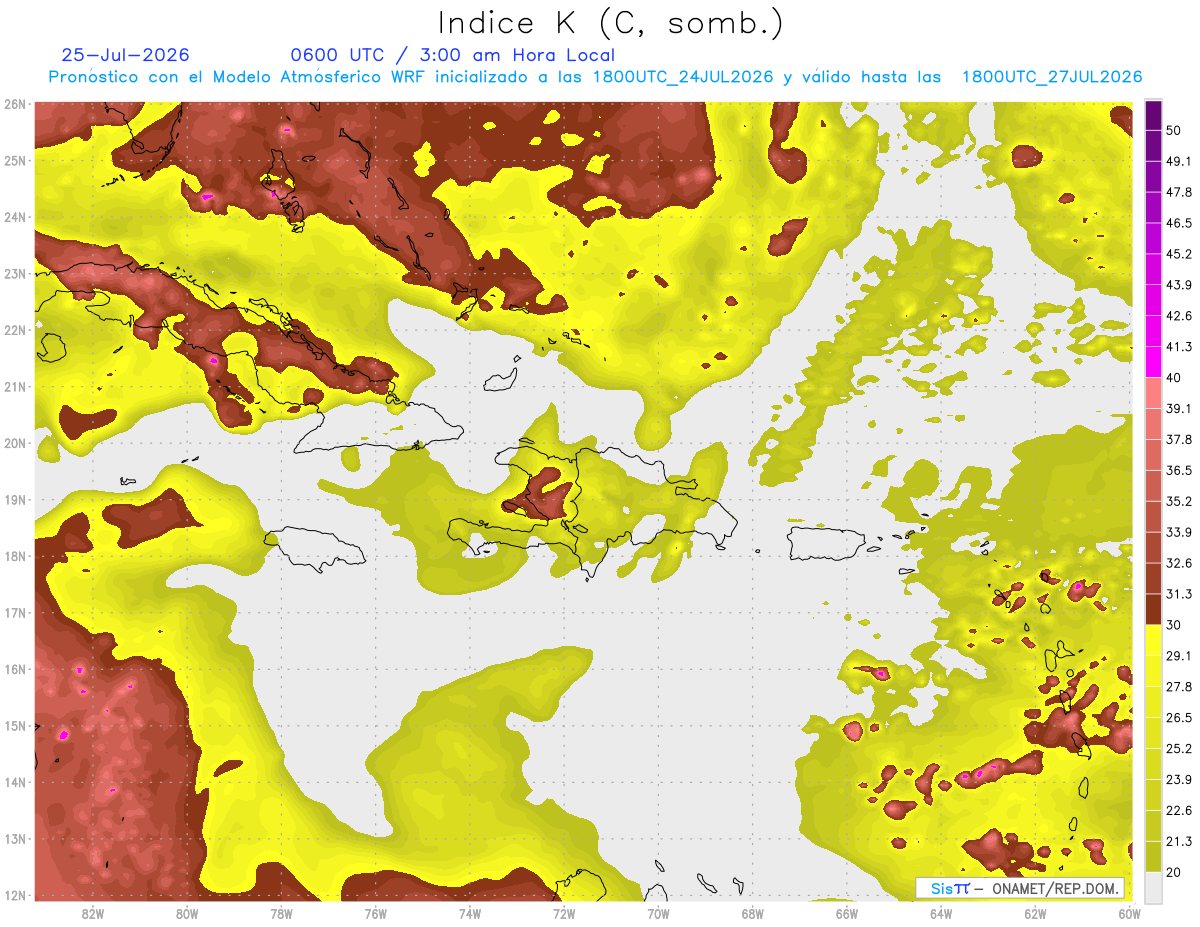Click 'Pronóstico con el Modelo Atmósferico WRF' text
Viewport: 1200px width, 927px height.
pyautogui.click(x=238, y=77)
